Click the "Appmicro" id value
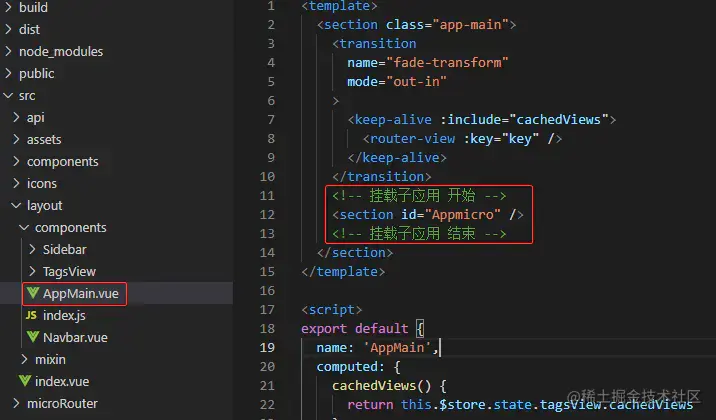Screen dimensions: 716x420 point(463,215)
